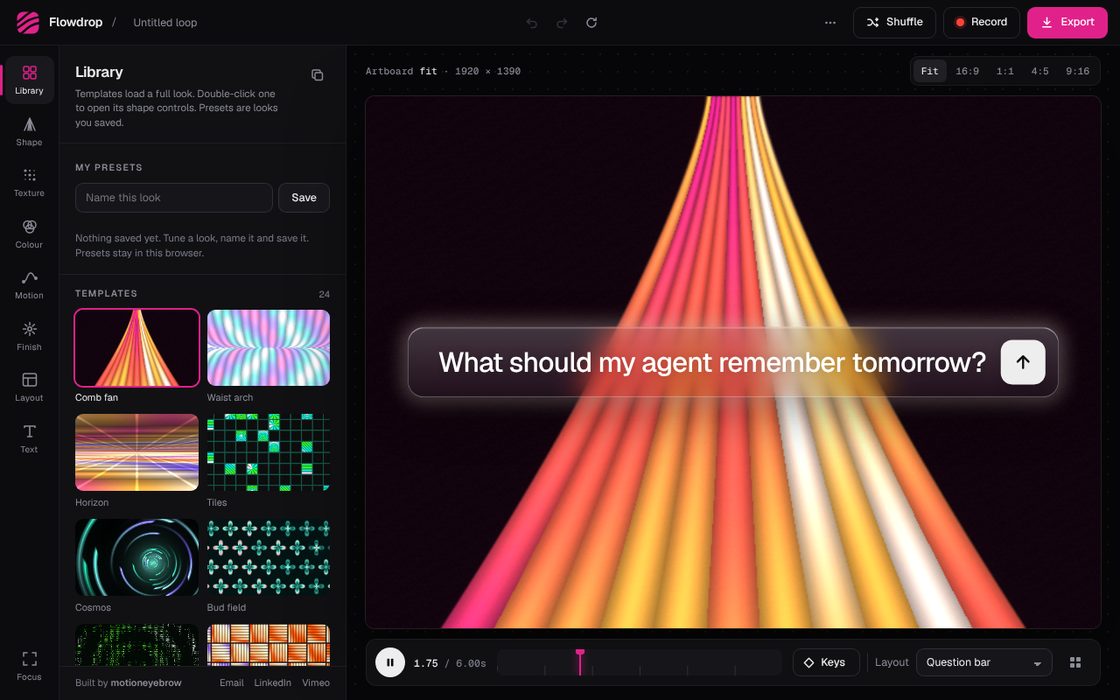Select the Horizon template
Screen dimensions: 1120x700
(x=136, y=453)
